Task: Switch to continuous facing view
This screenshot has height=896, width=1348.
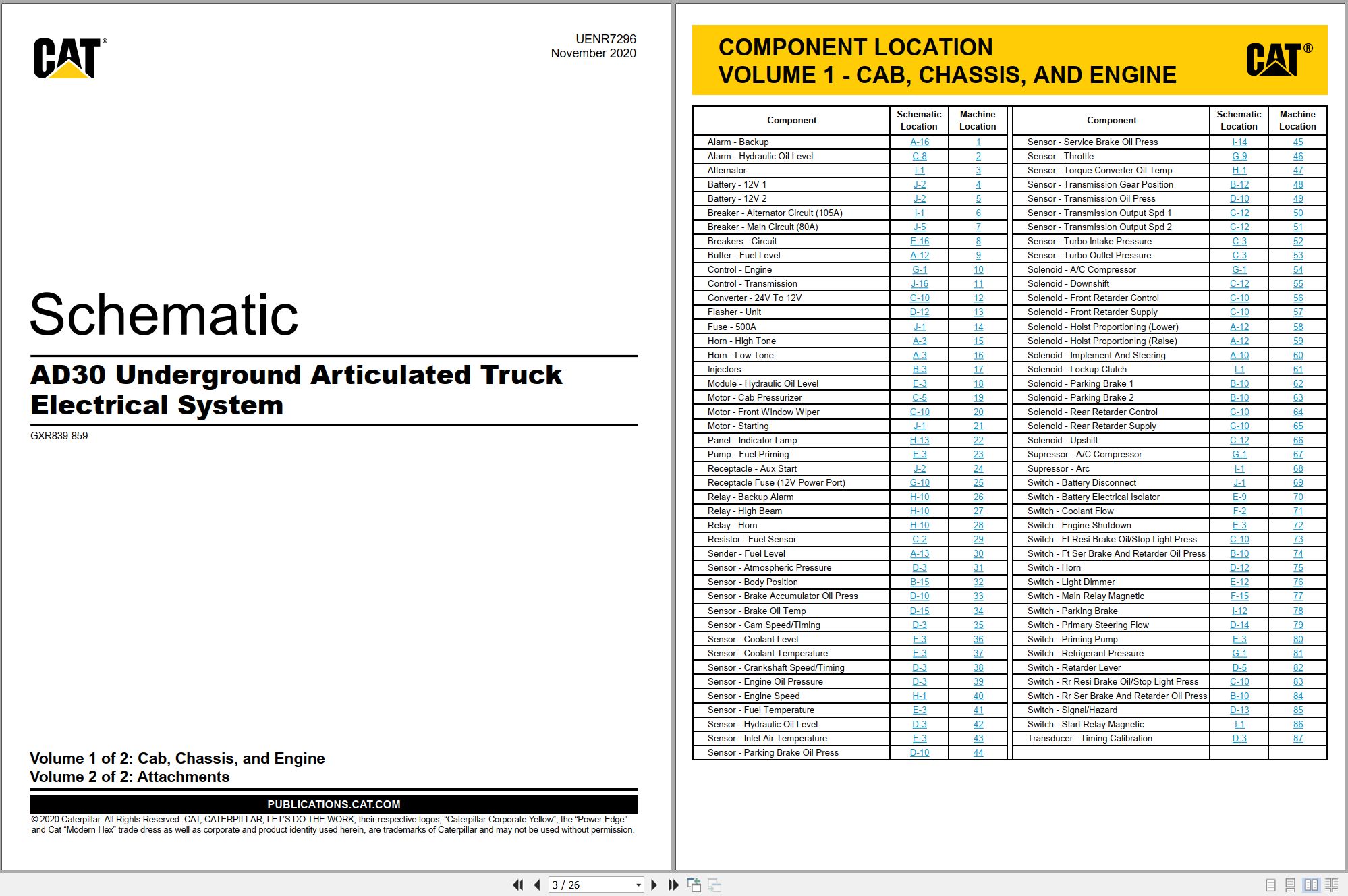Action: tap(1332, 885)
